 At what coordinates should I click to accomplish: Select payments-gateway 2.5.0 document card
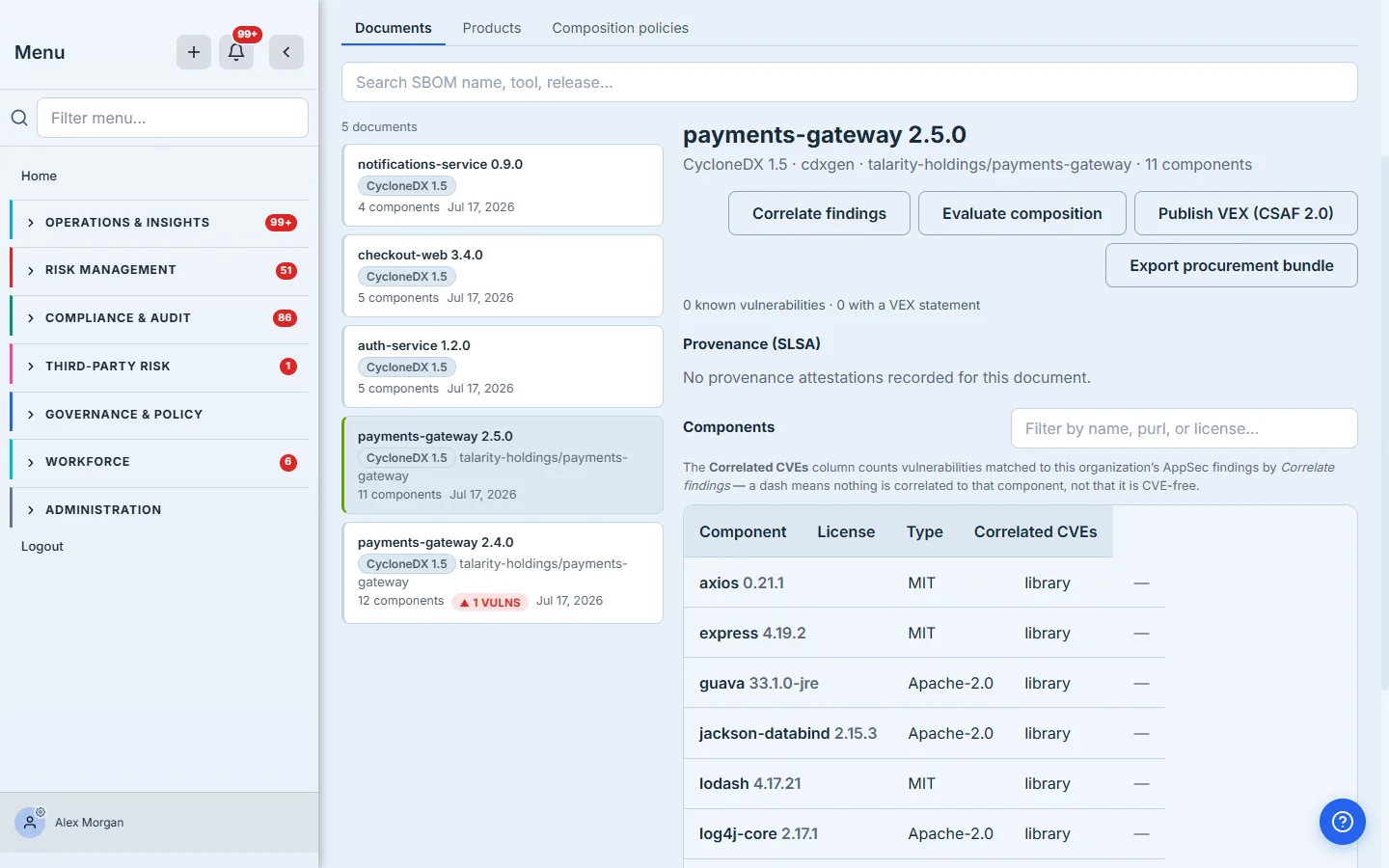503,465
